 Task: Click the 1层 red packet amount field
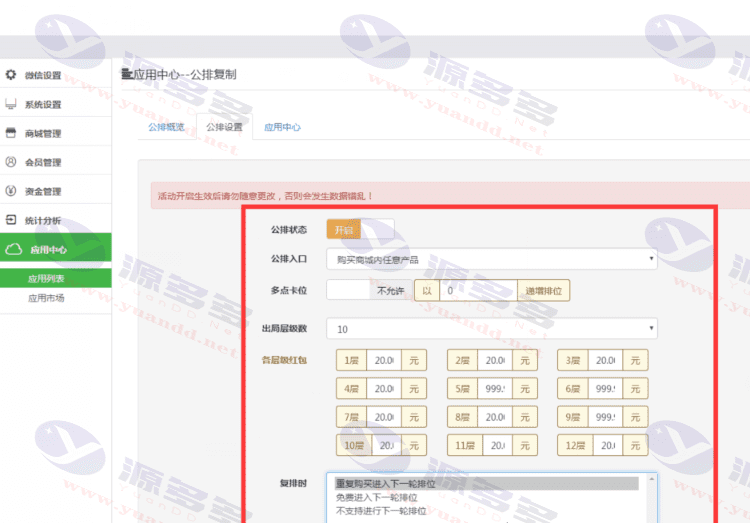coord(384,360)
